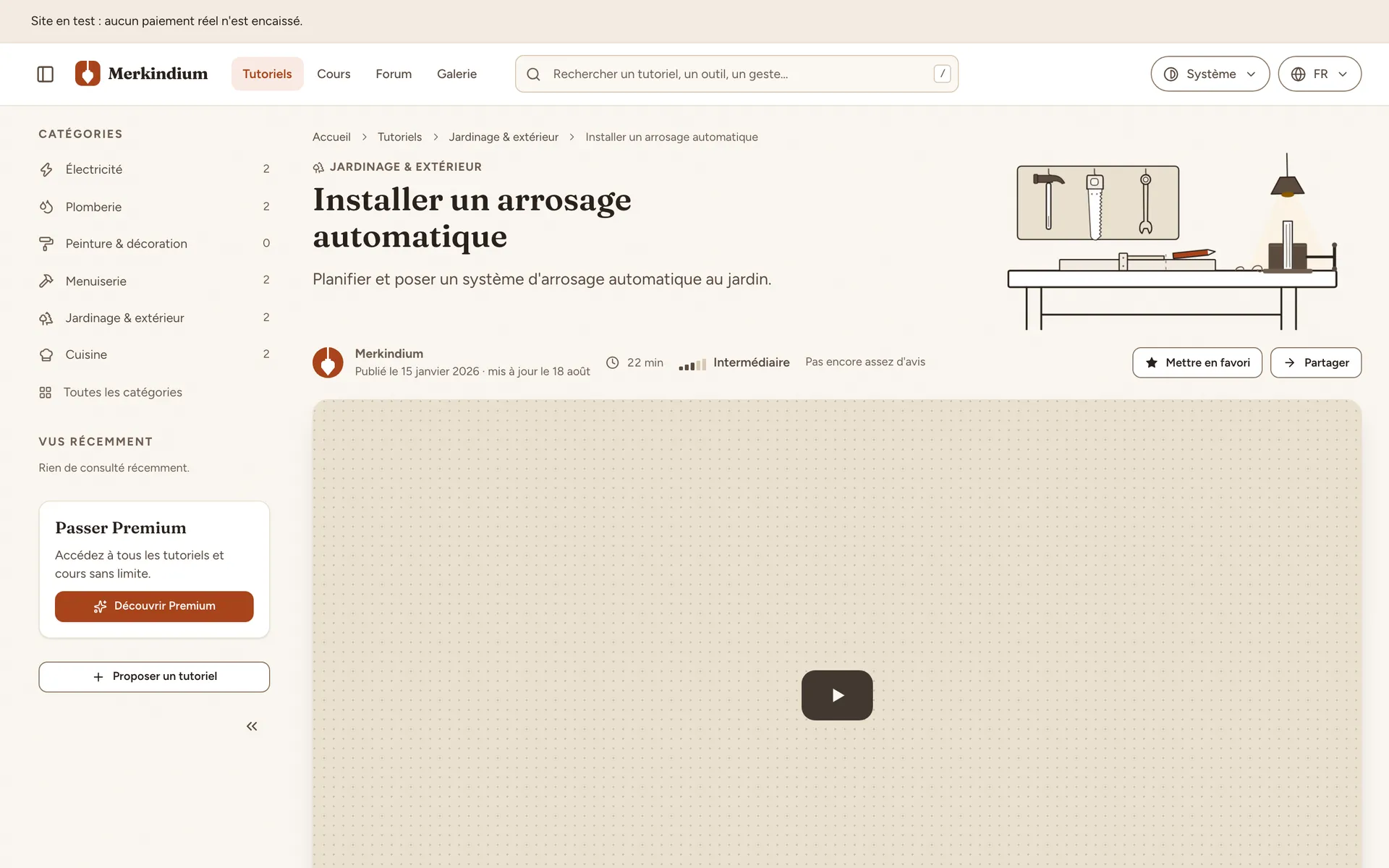The width and height of the screenshot is (1389, 868).
Task: Click the Plomberie water drop icon
Action: (x=46, y=207)
